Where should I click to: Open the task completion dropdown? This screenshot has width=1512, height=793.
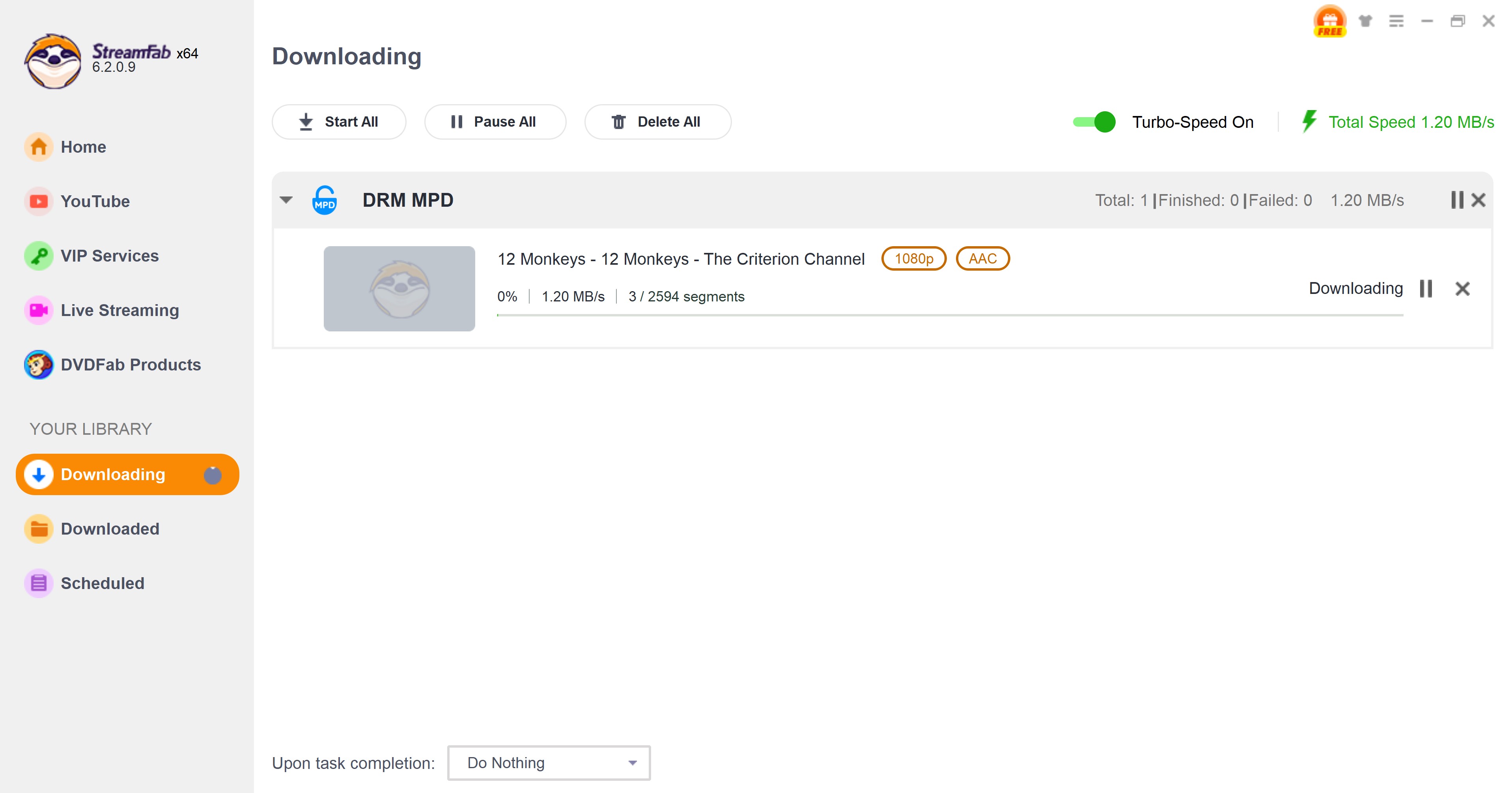[x=549, y=763]
